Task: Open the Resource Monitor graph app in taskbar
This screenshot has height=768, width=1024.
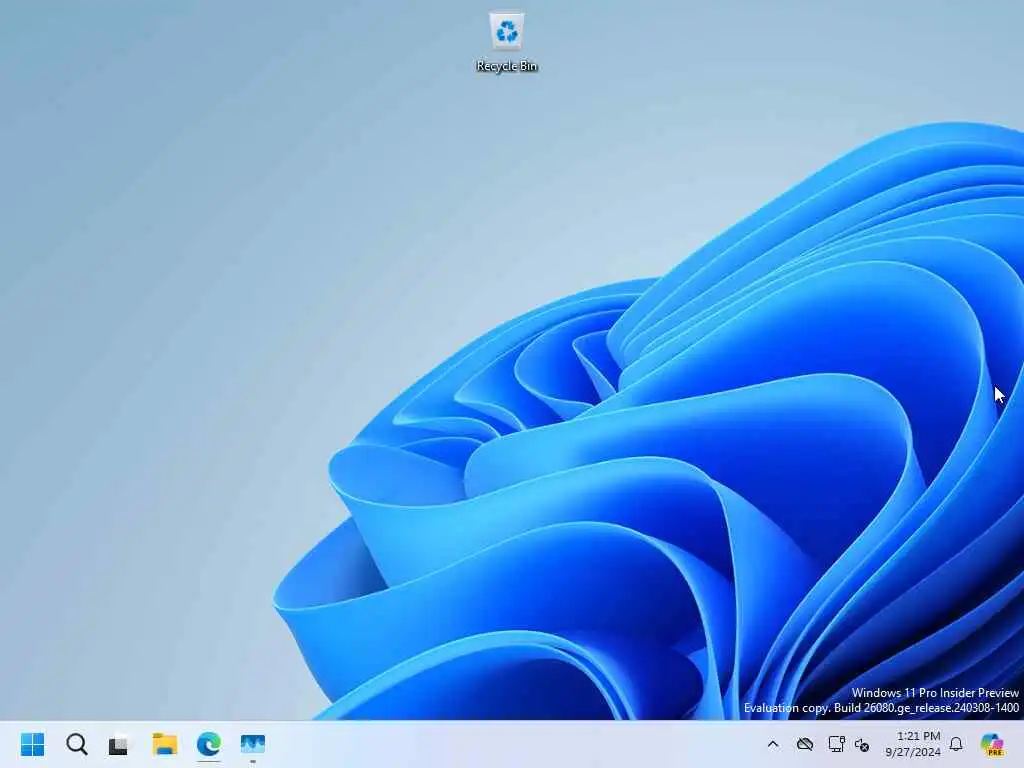Action: pyautogui.click(x=253, y=744)
